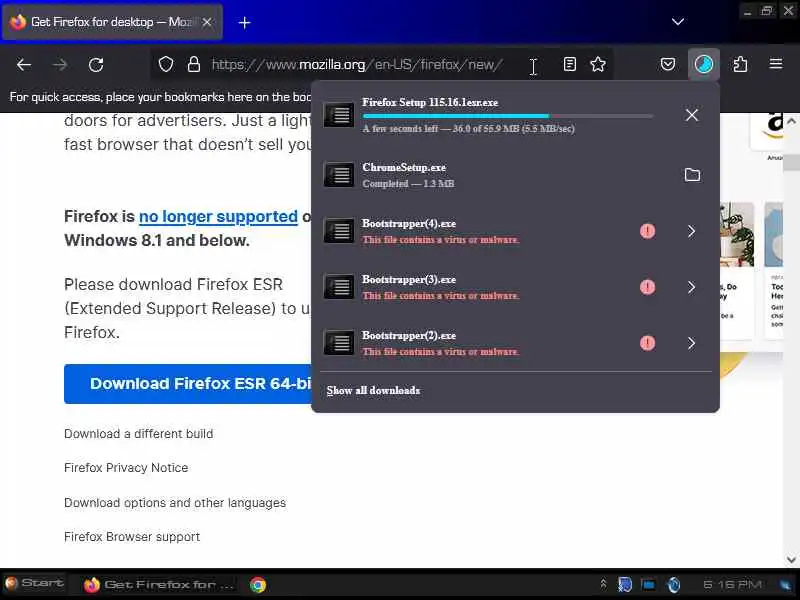Click the Firefox Setup download progress bar
This screenshot has width=800, height=600.
click(508, 116)
